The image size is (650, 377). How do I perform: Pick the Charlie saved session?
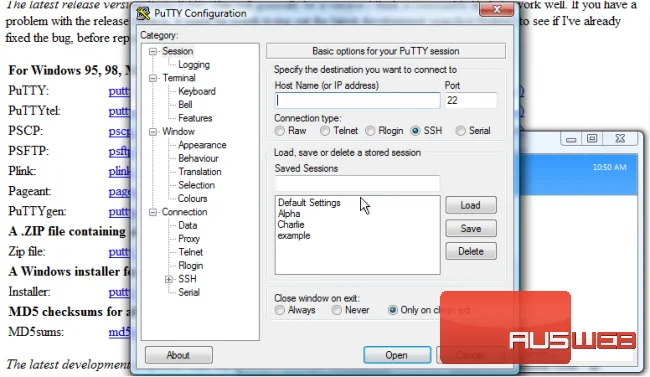(x=291, y=224)
